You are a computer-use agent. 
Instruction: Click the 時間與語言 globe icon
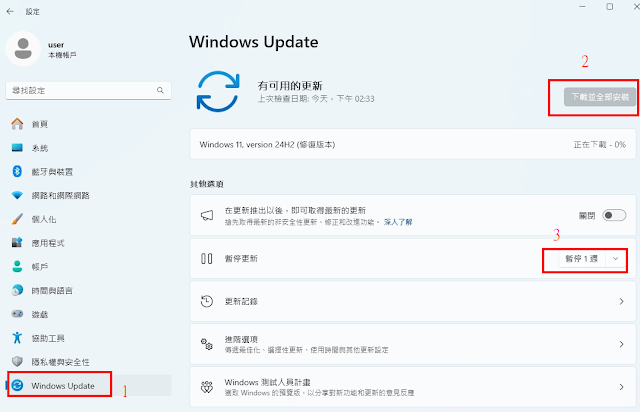(x=17, y=290)
